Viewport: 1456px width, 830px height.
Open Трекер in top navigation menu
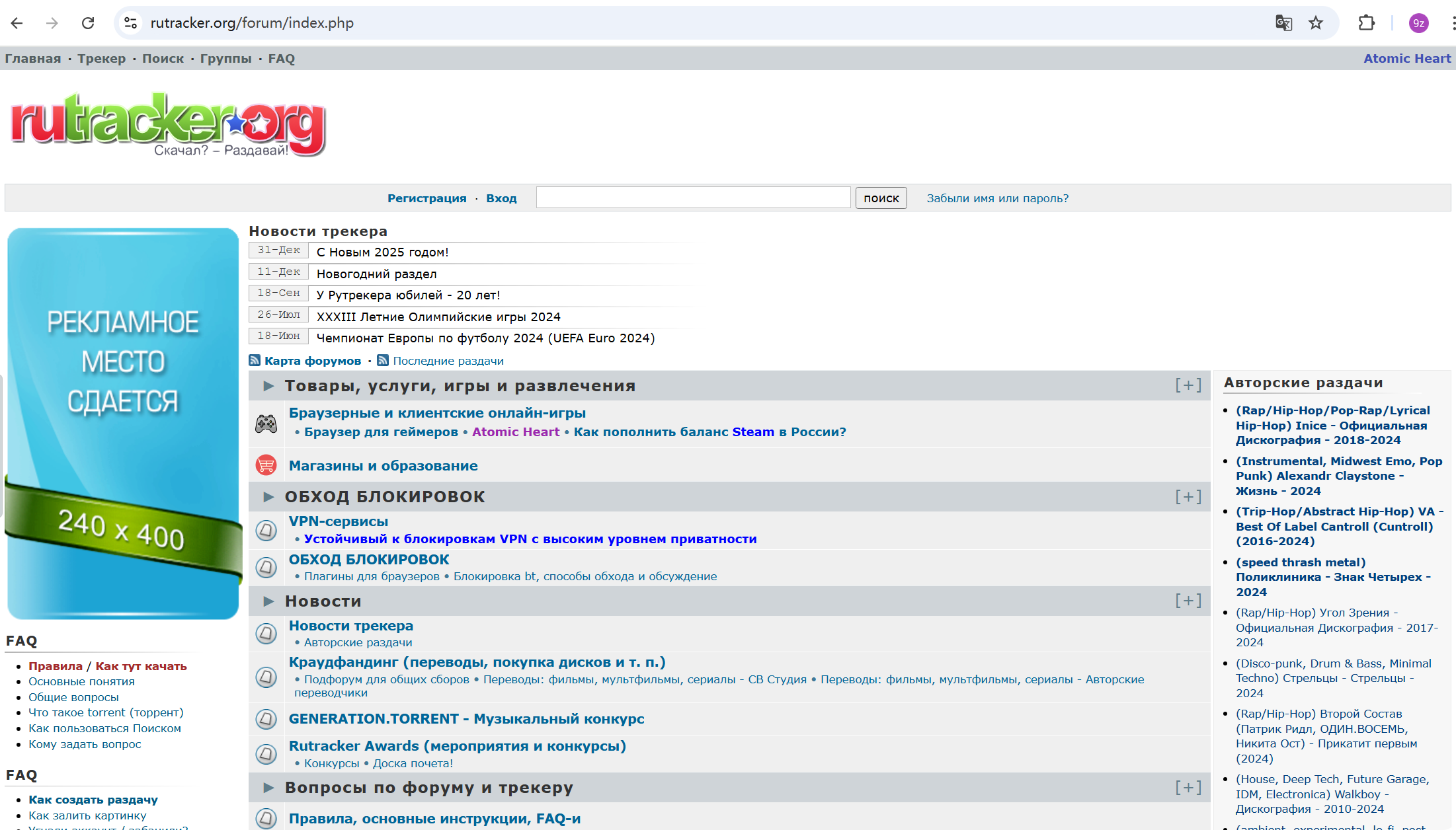(101, 59)
